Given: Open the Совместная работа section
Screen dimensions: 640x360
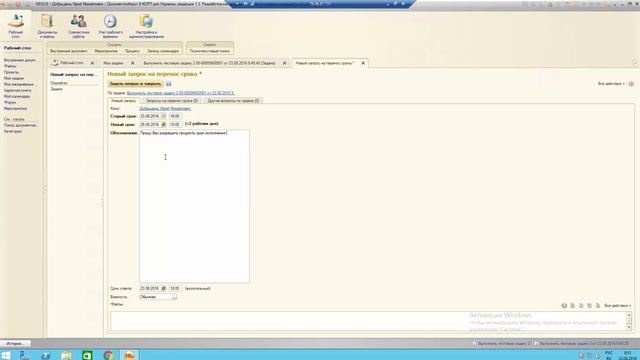Looking at the screenshot, I should tap(78, 26).
